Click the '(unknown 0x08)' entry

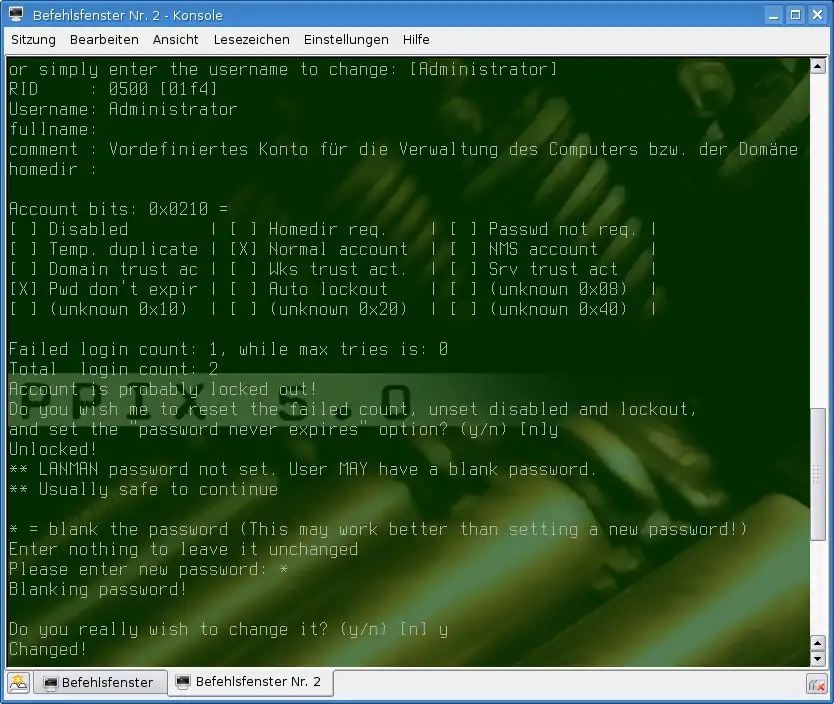tap(558, 289)
